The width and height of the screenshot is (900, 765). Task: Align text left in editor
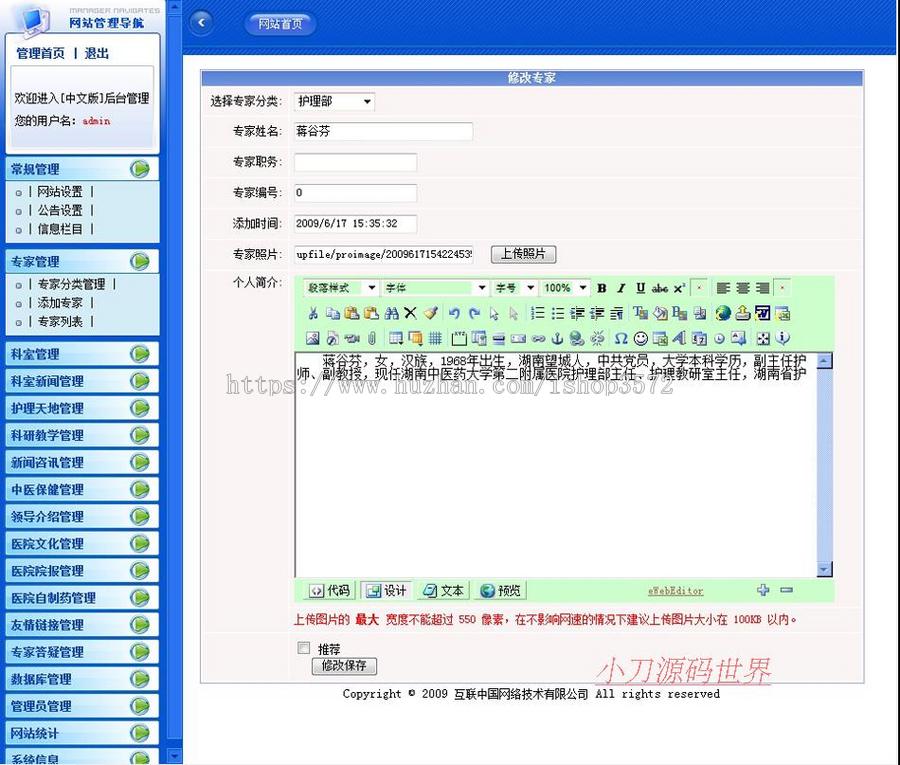click(723, 288)
